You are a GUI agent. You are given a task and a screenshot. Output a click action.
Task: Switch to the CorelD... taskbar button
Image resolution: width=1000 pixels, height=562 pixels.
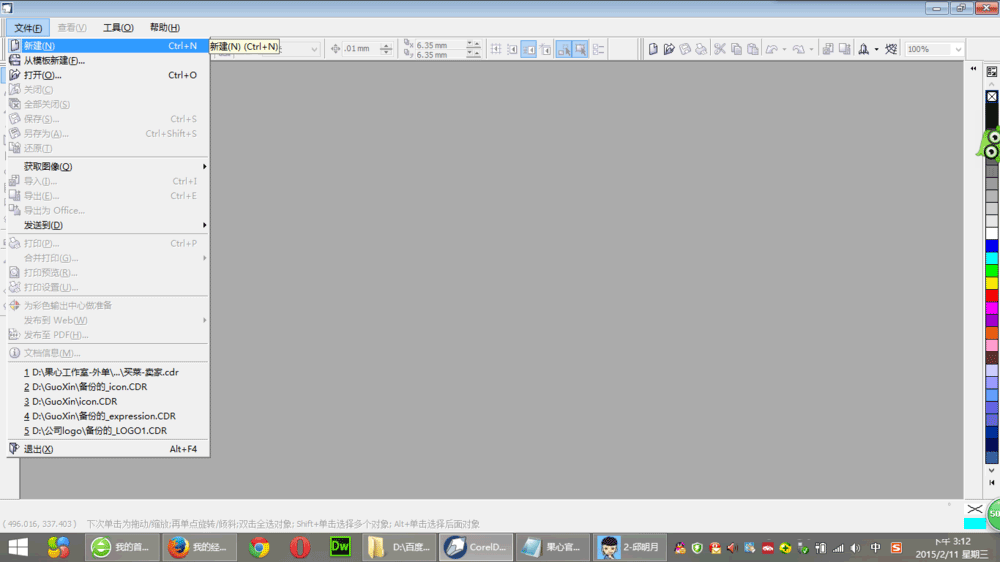click(476, 547)
